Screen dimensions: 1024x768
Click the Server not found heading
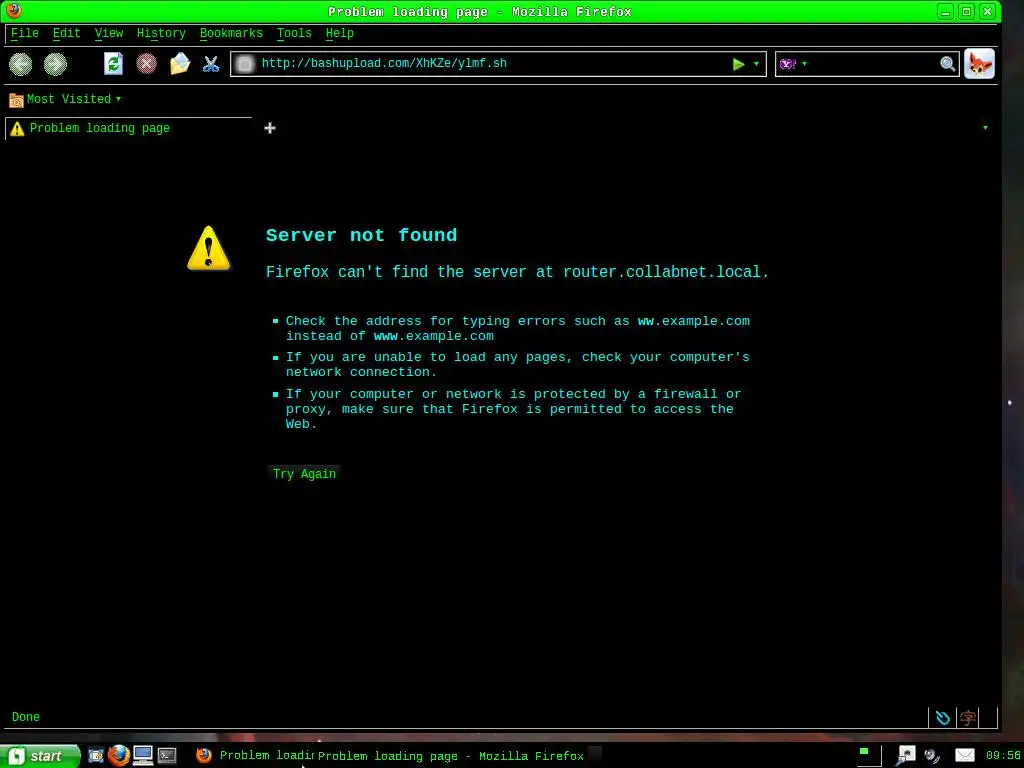pyautogui.click(x=361, y=235)
